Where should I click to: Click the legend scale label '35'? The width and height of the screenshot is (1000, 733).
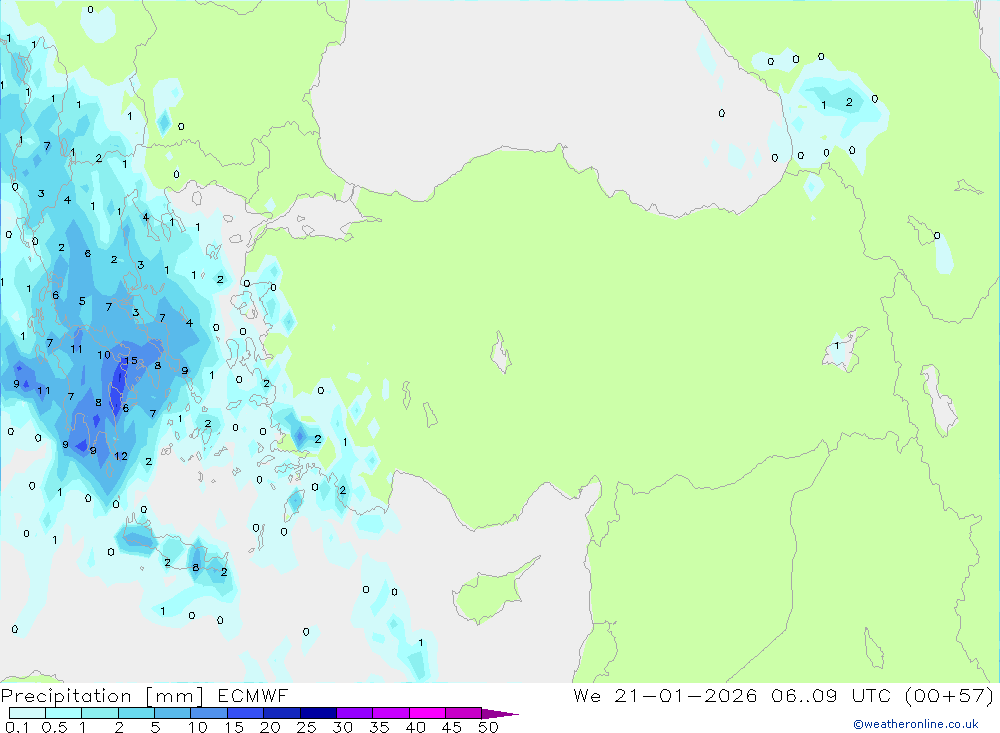(x=379, y=727)
